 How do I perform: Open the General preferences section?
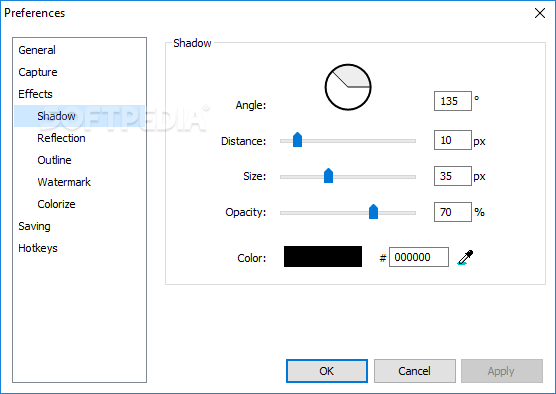pyautogui.click(x=37, y=50)
